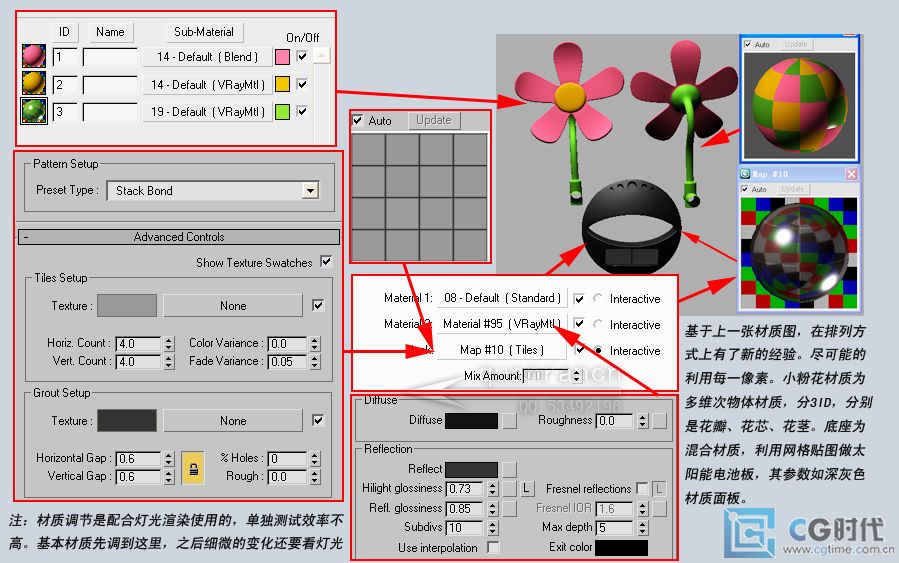Image resolution: width=899 pixels, height=563 pixels.
Task: Click the None map button in Grout Setup
Action: [233, 420]
